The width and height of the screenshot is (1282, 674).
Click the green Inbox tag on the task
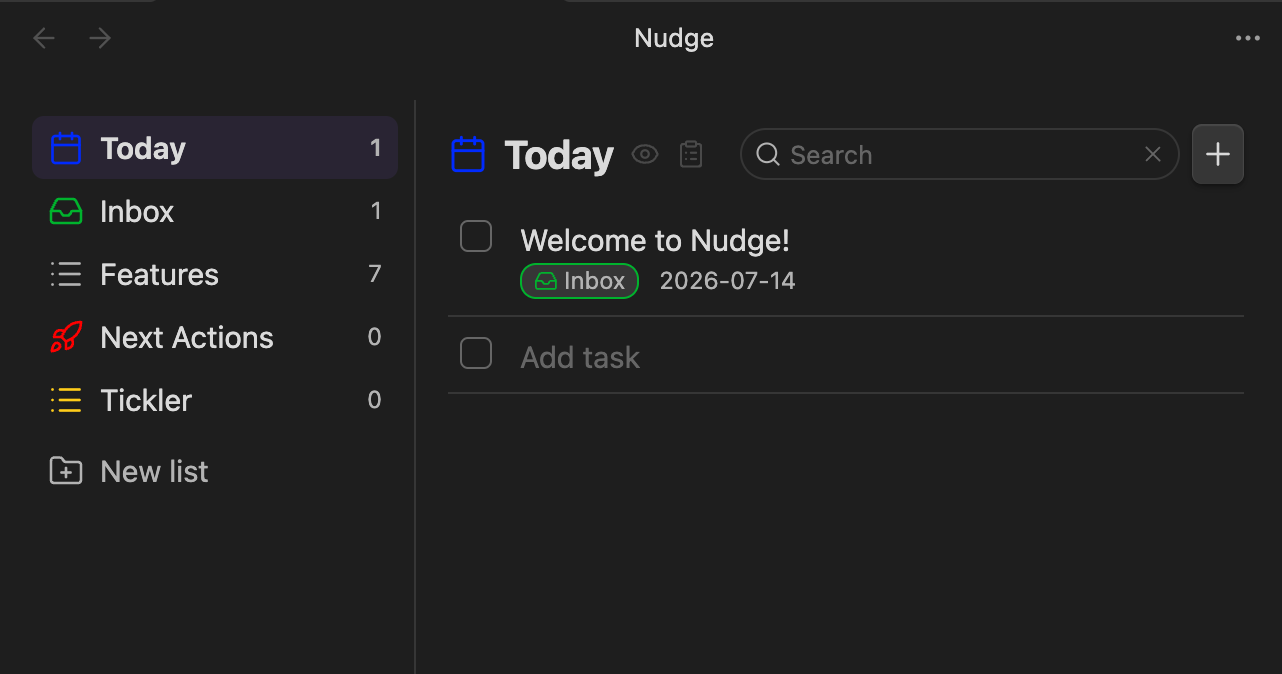579,281
